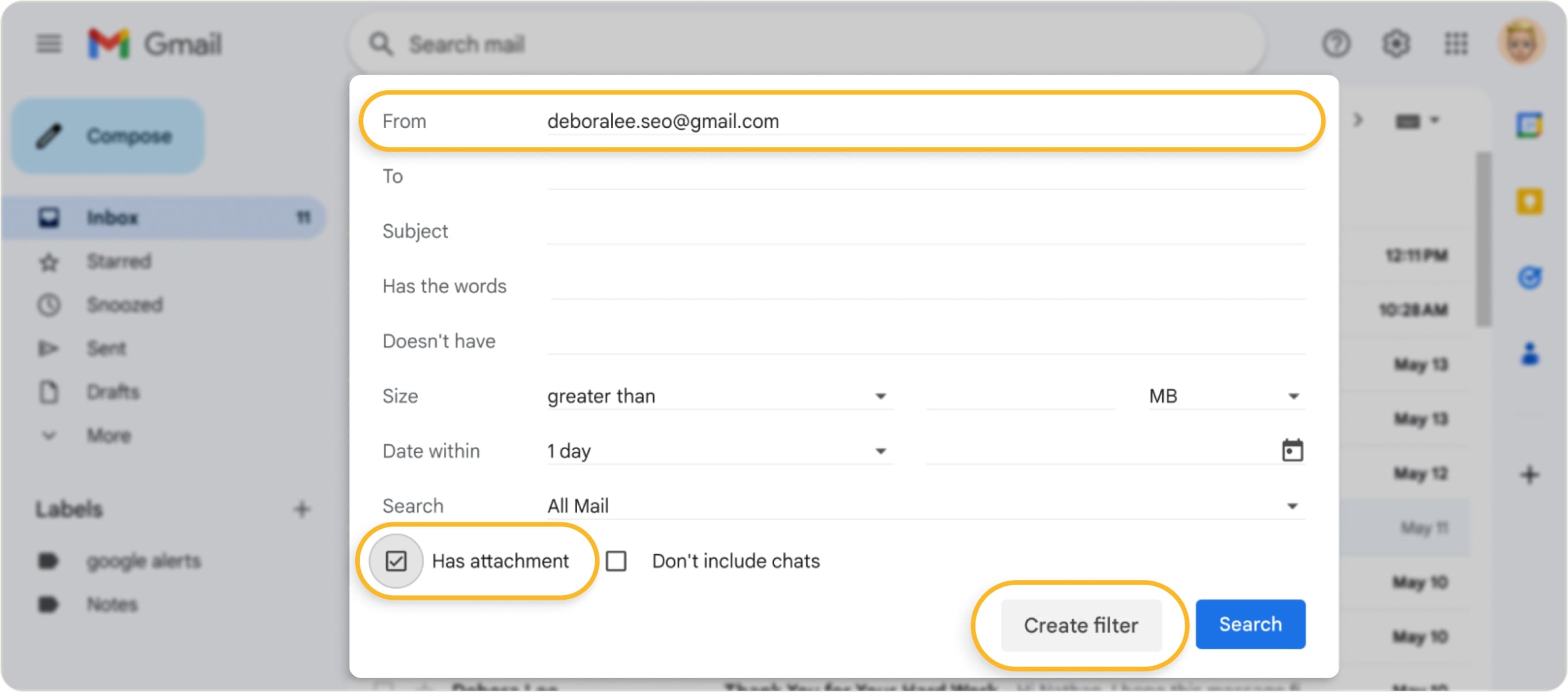Click the Create filter button
This screenshot has height=692, width=1568.
pos(1081,625)
